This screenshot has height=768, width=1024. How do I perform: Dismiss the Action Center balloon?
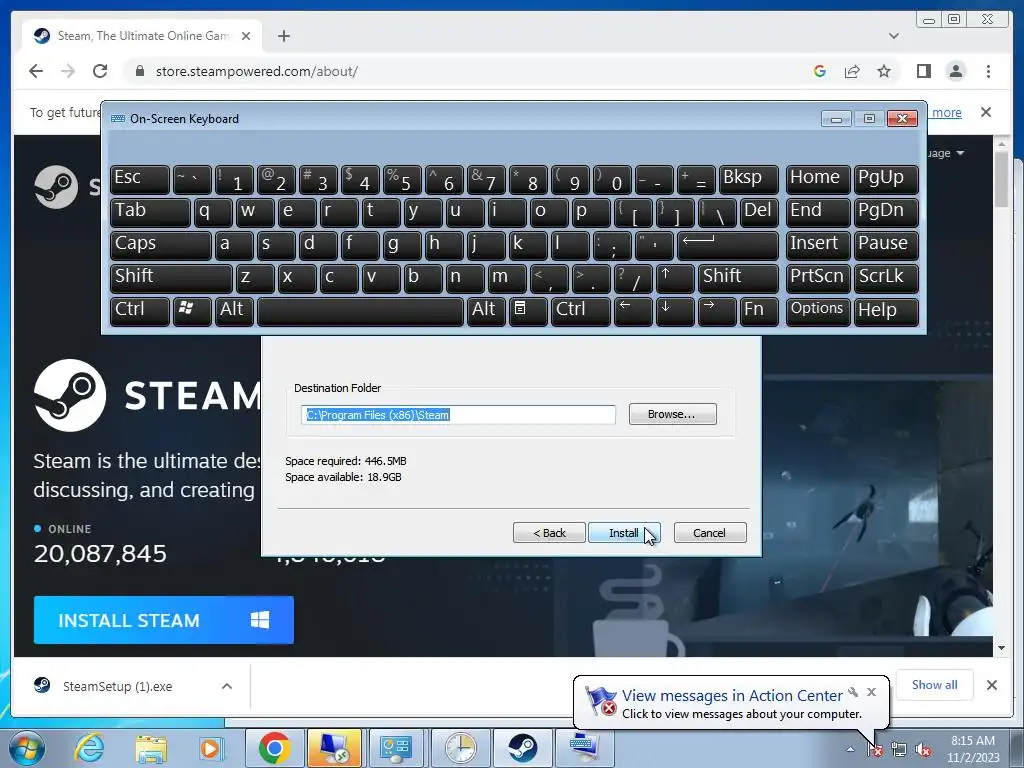[x=871, y=692]
